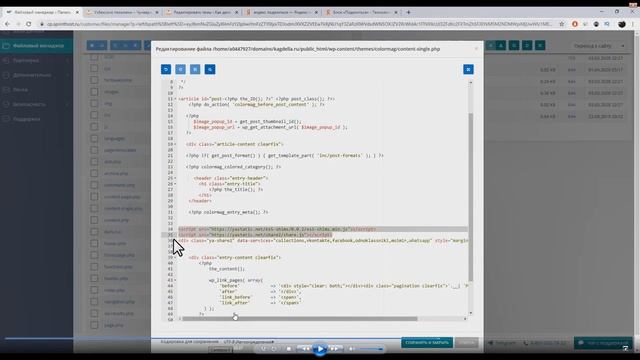The height and width of the screenshot is (360, 640).
Task: Reload the page in the browser
Action: click(29, 24)
